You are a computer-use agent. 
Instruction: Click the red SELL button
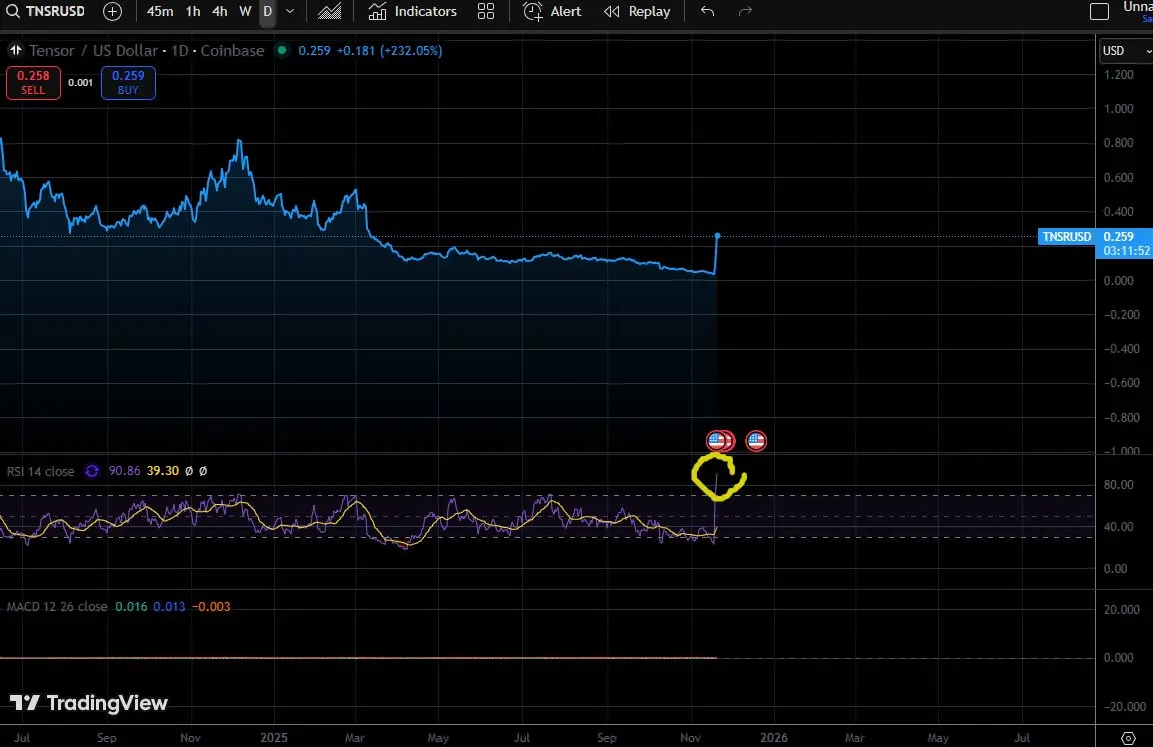pyautogui.click(x=33, y=82)
